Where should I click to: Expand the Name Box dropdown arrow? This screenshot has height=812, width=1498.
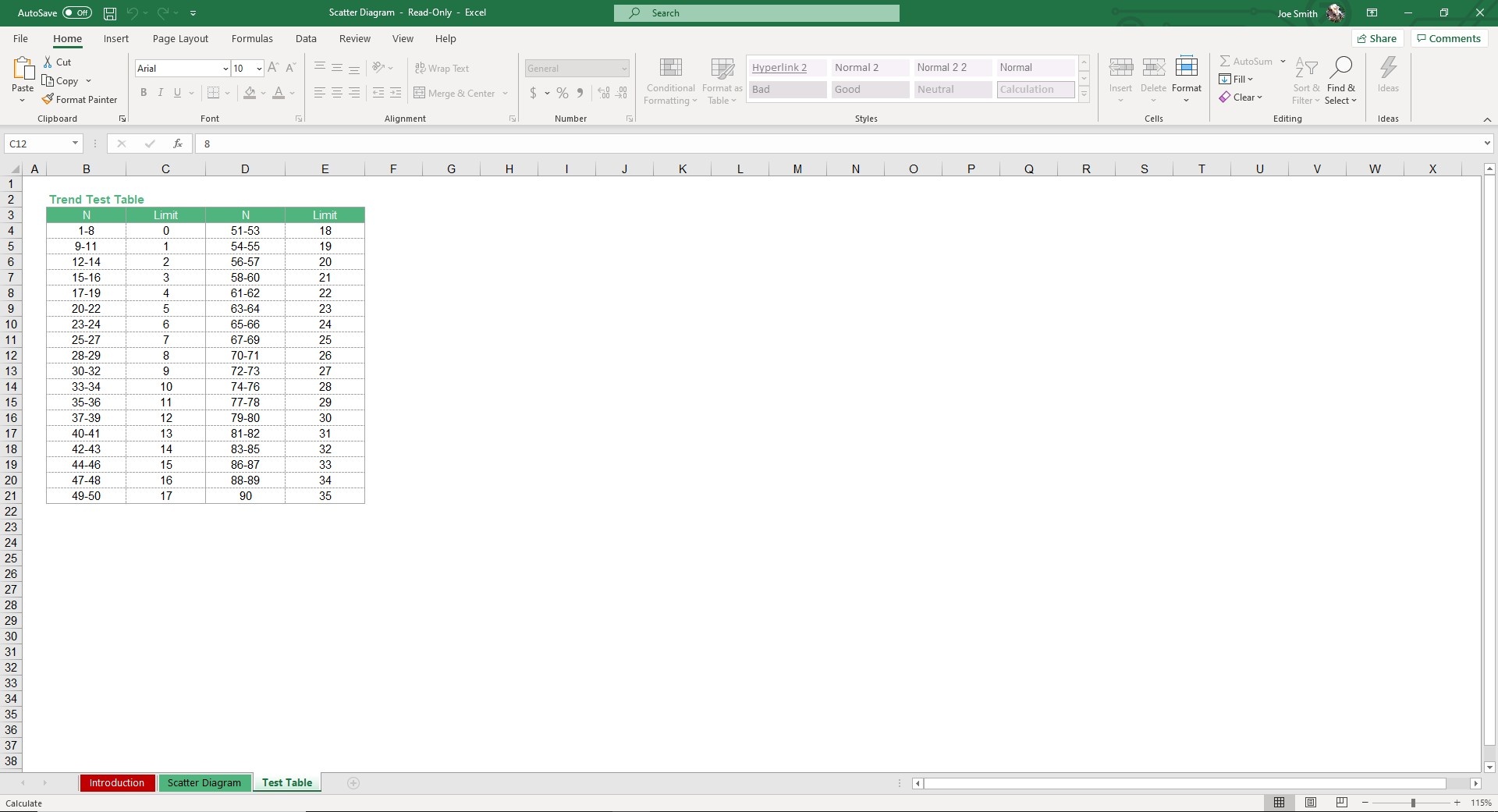pos(75,144)
